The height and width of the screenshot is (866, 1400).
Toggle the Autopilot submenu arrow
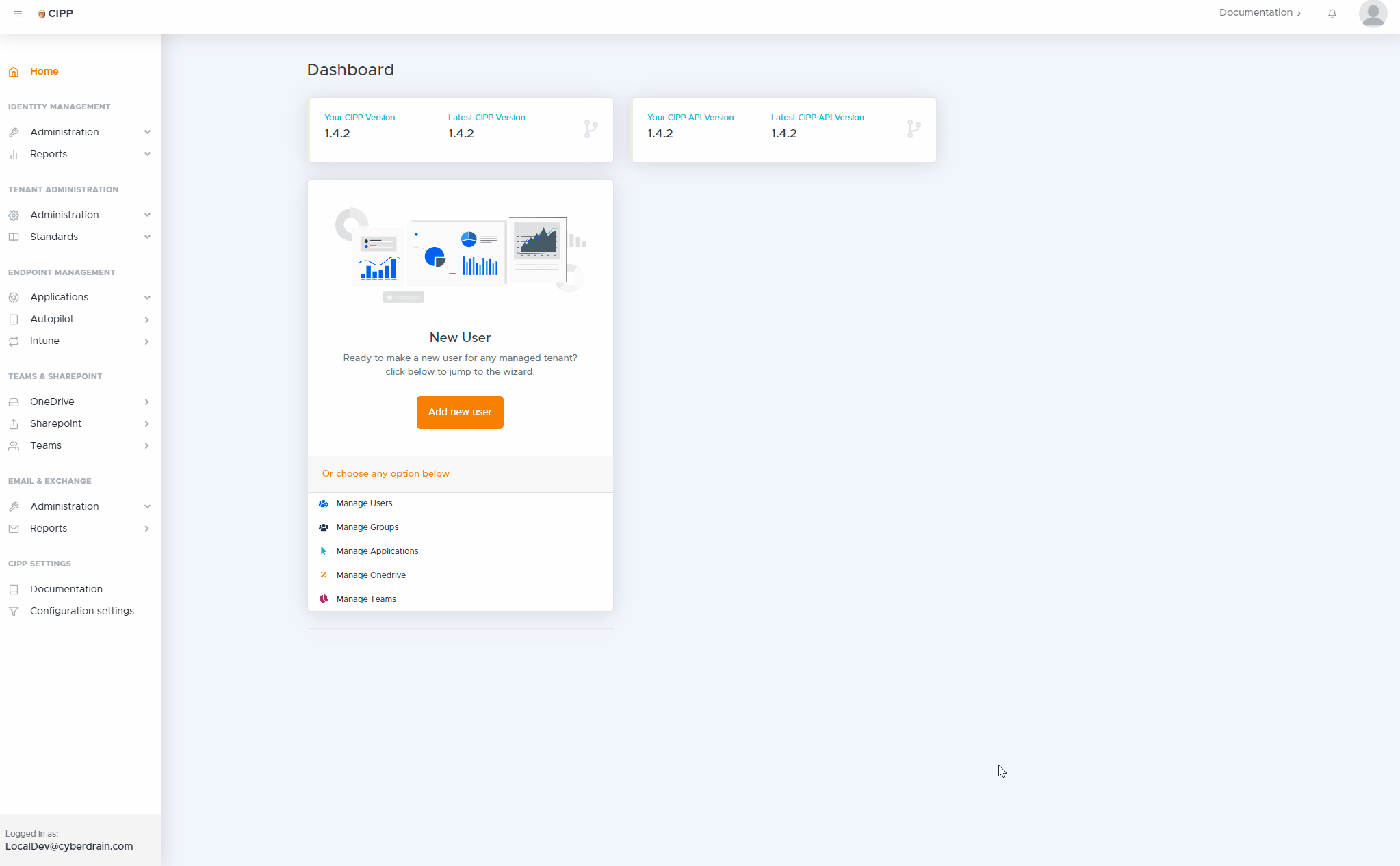(146, 318)
